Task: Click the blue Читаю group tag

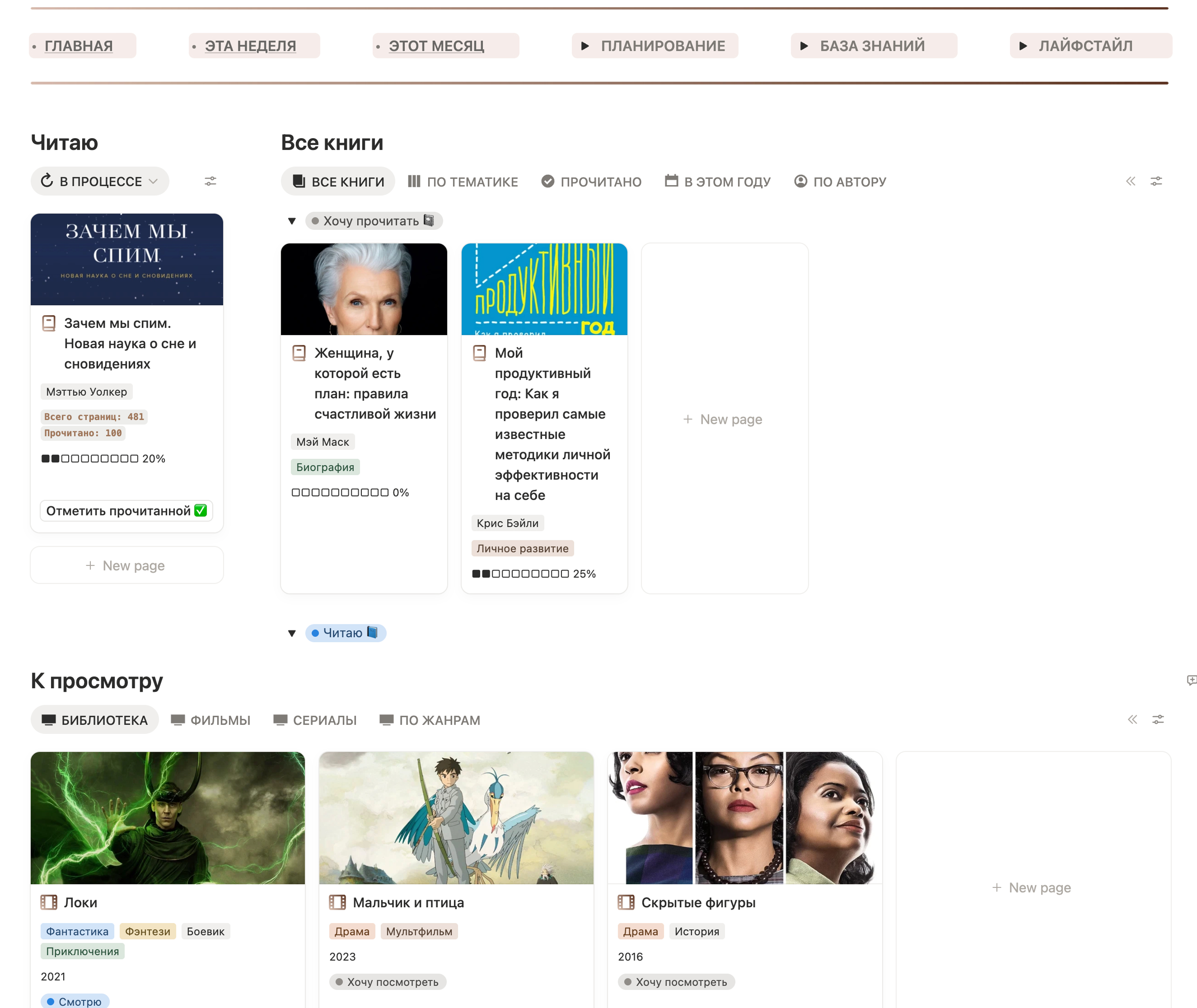Action: pos(346,633)
